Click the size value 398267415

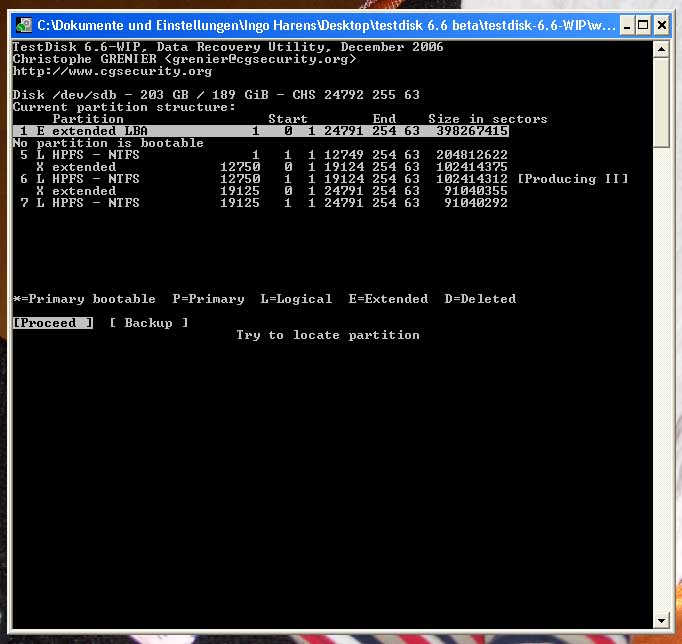point(472,131)
